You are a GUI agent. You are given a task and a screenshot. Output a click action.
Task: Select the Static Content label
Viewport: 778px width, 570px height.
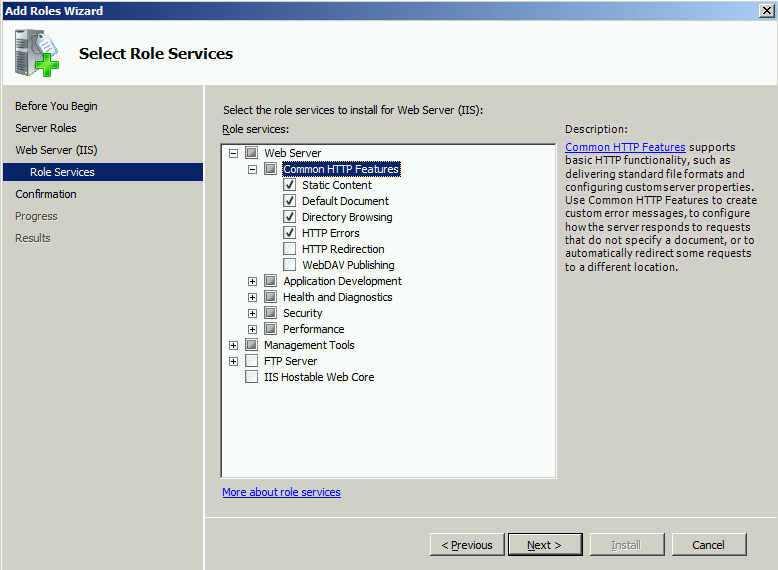[337, 185]
